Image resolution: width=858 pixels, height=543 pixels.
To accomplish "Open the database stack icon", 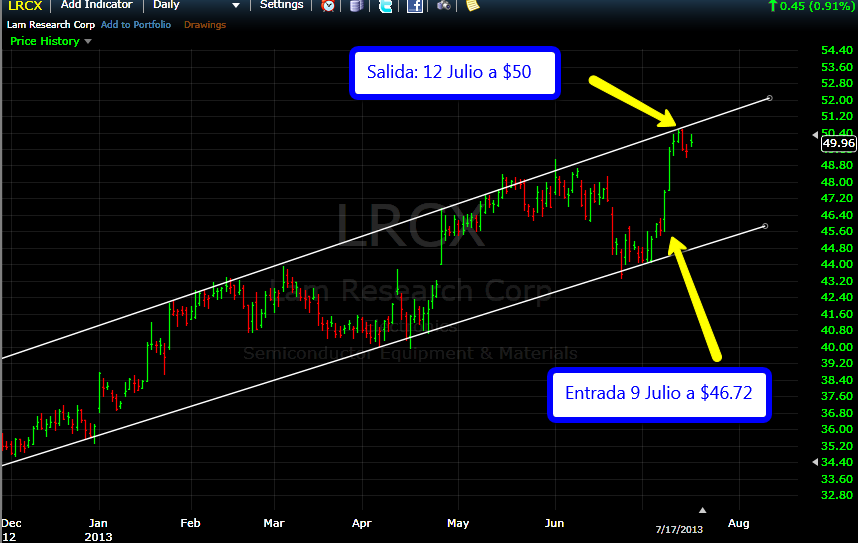I will [x=356, y=6].
